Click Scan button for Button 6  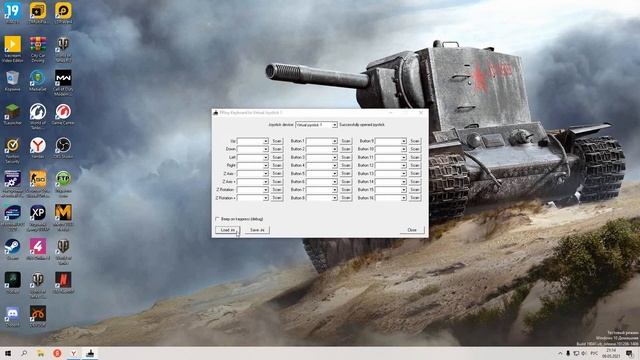(x=346, y=182)
